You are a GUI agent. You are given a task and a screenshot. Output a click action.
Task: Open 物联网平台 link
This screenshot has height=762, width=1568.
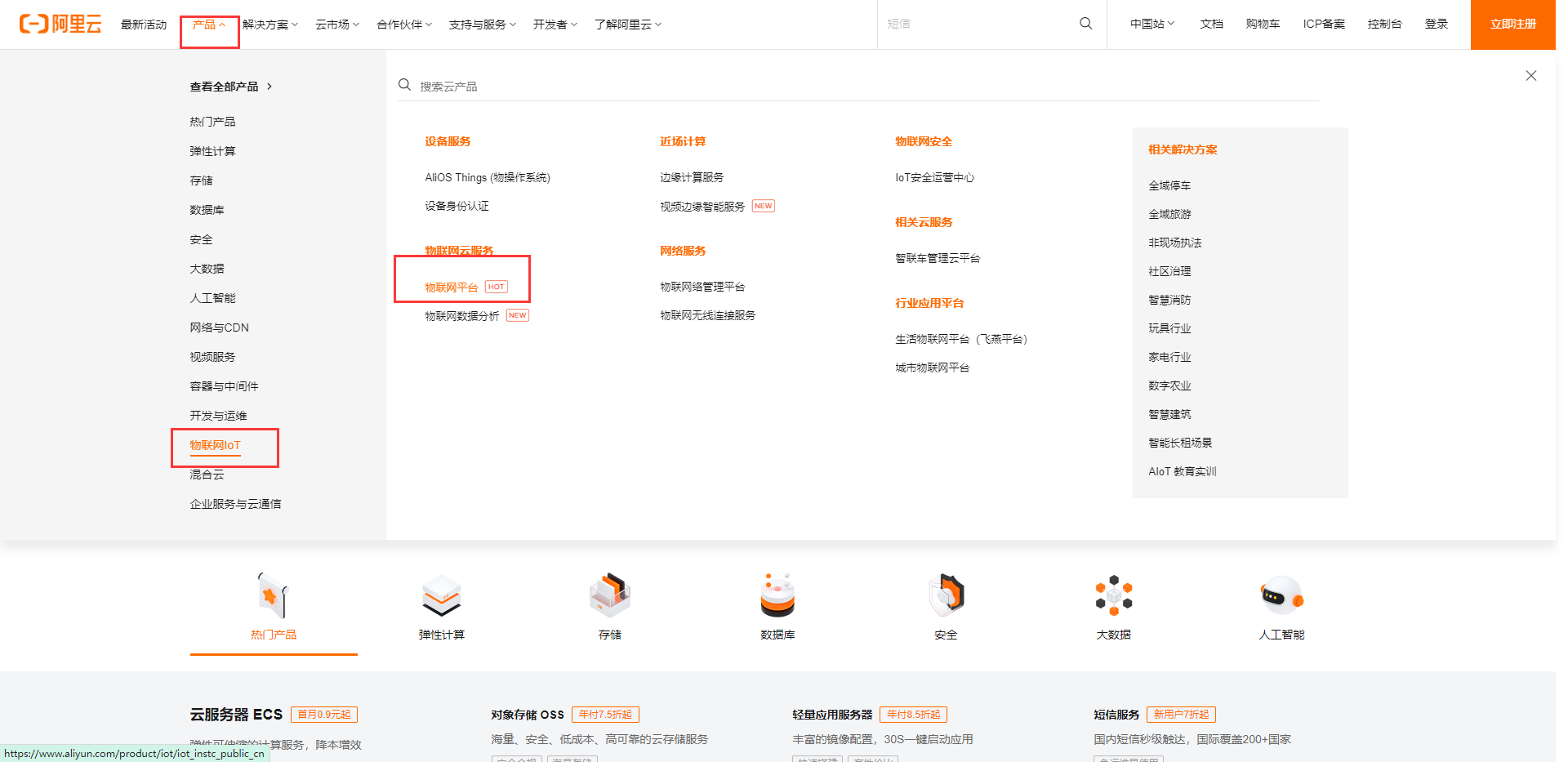click(452, 287)
